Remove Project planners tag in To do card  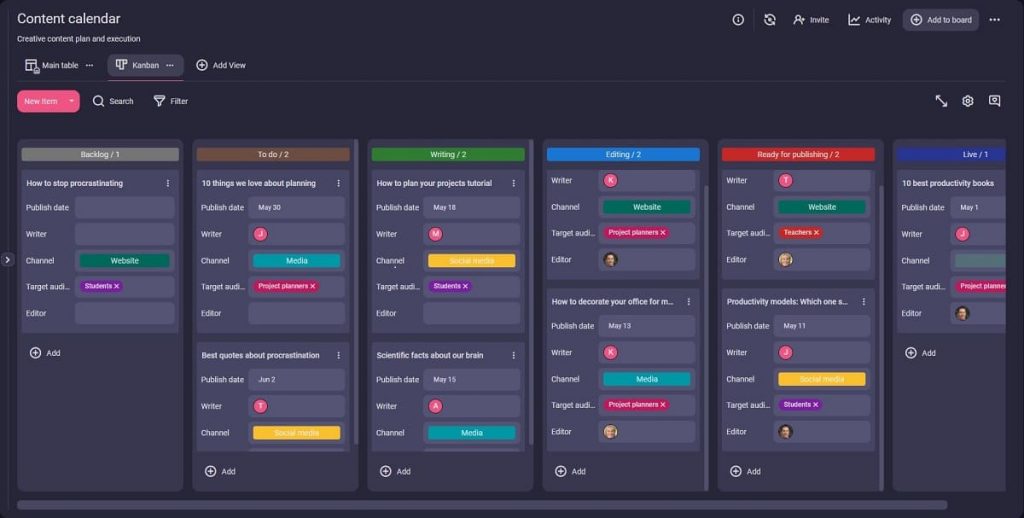(x=313, y=286)
